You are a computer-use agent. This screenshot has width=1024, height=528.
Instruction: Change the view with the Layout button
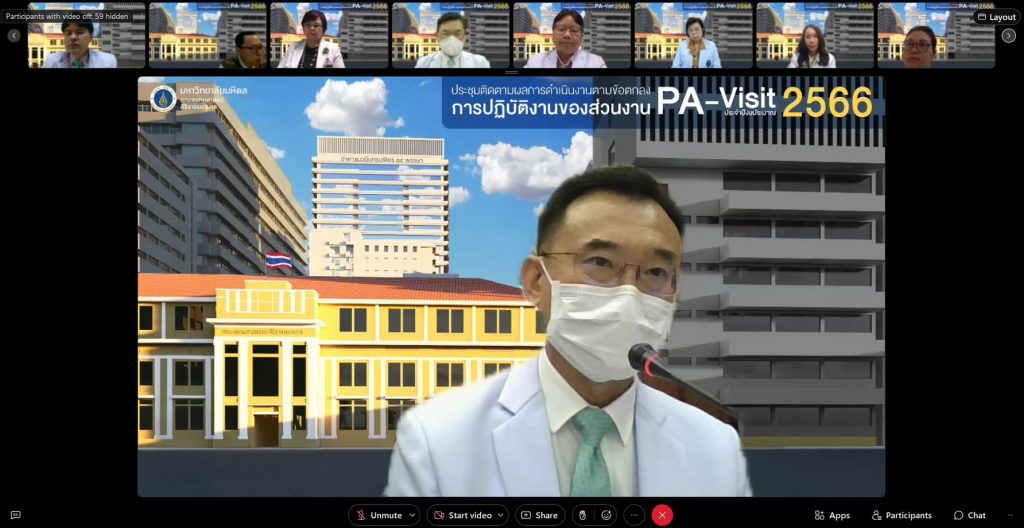(996, 17)
